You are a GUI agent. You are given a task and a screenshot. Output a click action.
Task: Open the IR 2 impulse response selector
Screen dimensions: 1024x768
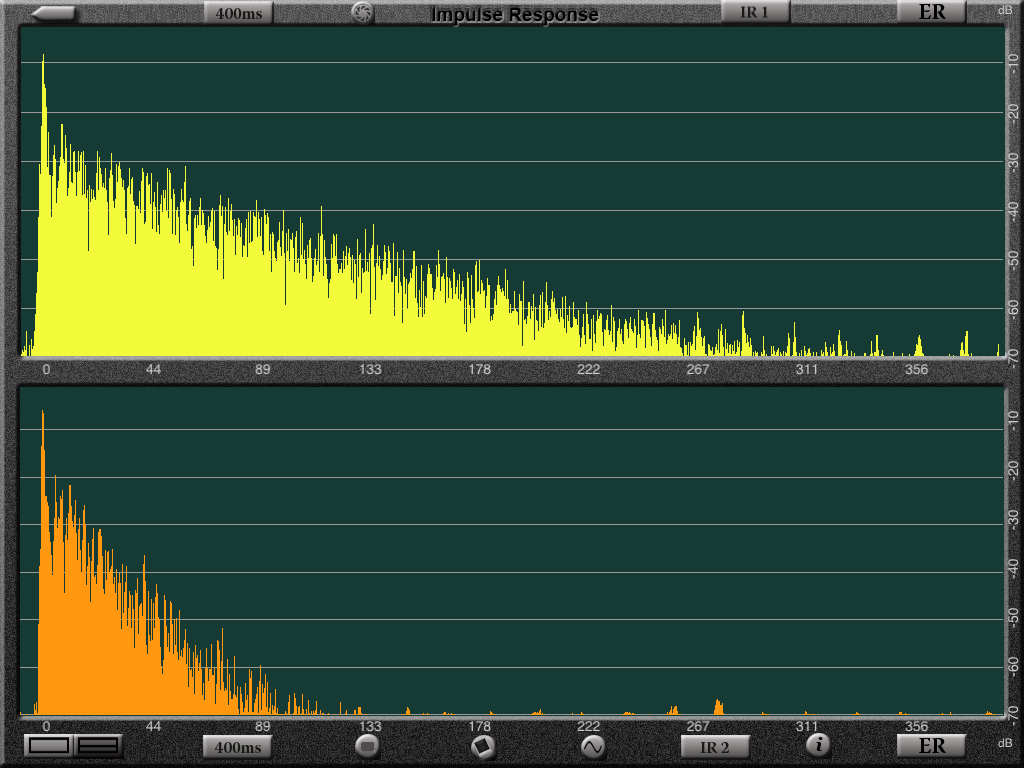point(714,747)
